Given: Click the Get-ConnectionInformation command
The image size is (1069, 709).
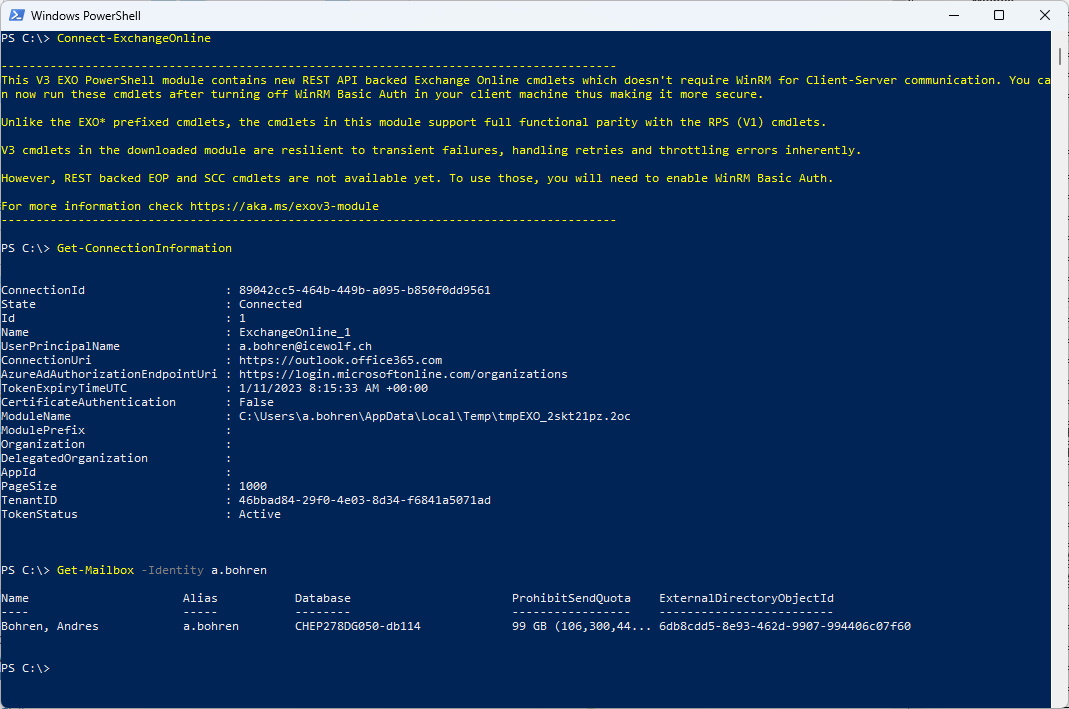Looking at the screenshot, I should coord(145,248).
